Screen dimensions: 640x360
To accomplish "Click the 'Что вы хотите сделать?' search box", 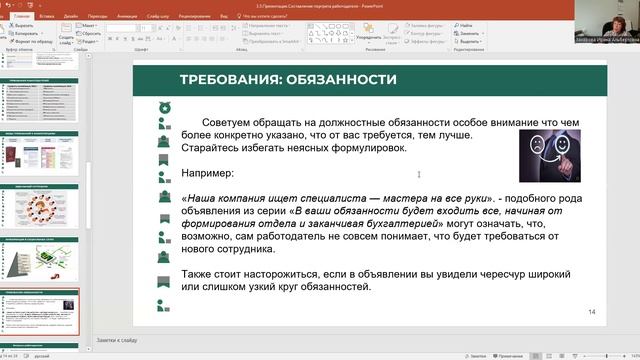I will (262, 16).
